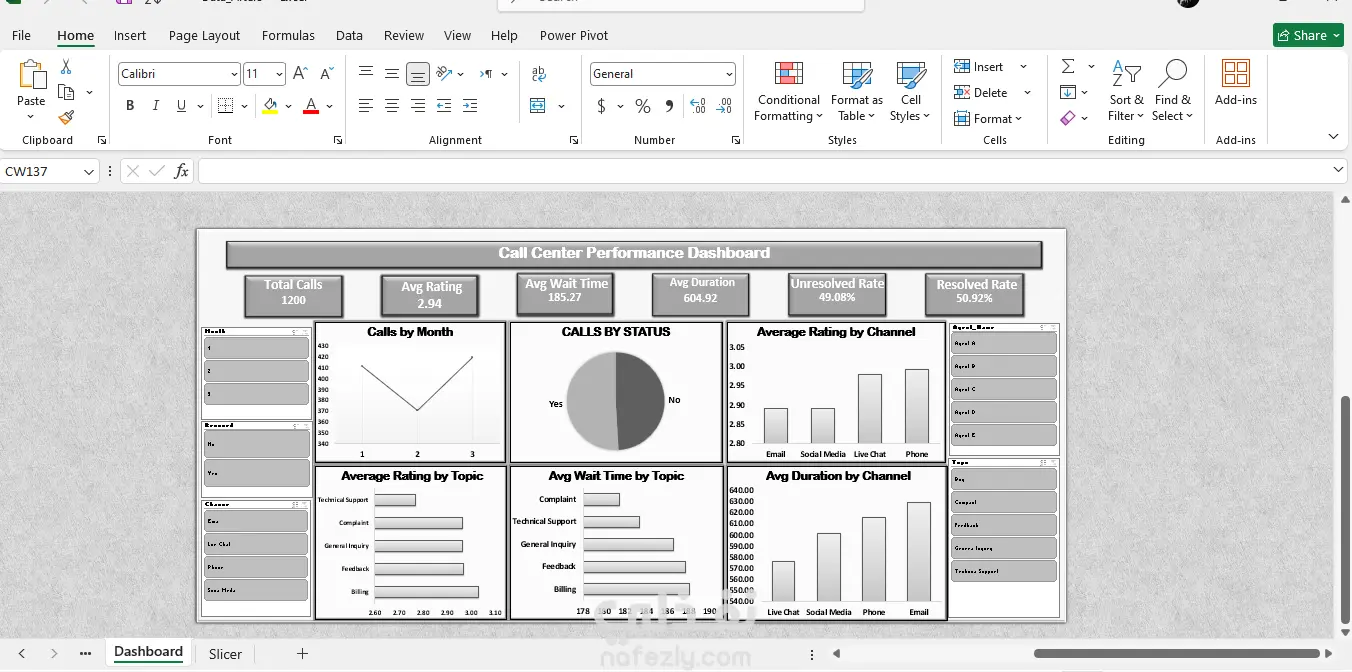This screenshot has width=1352, height=672.
Task: Toggle the 'Yes' button in Resolved slicer
Action: (256, 473)
